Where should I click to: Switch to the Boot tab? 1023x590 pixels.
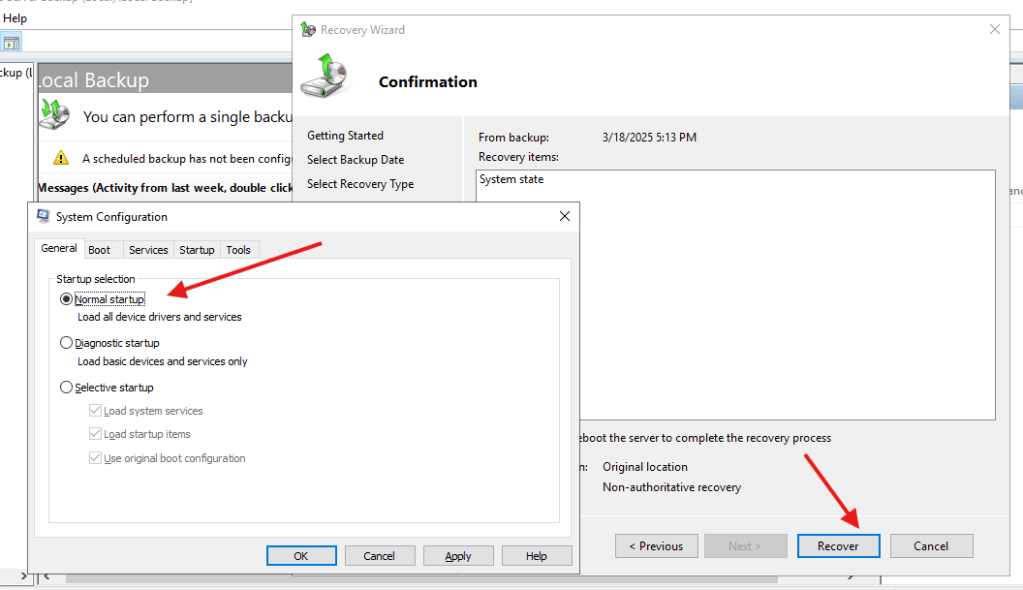pyautogui.click(x=99, y=250)
